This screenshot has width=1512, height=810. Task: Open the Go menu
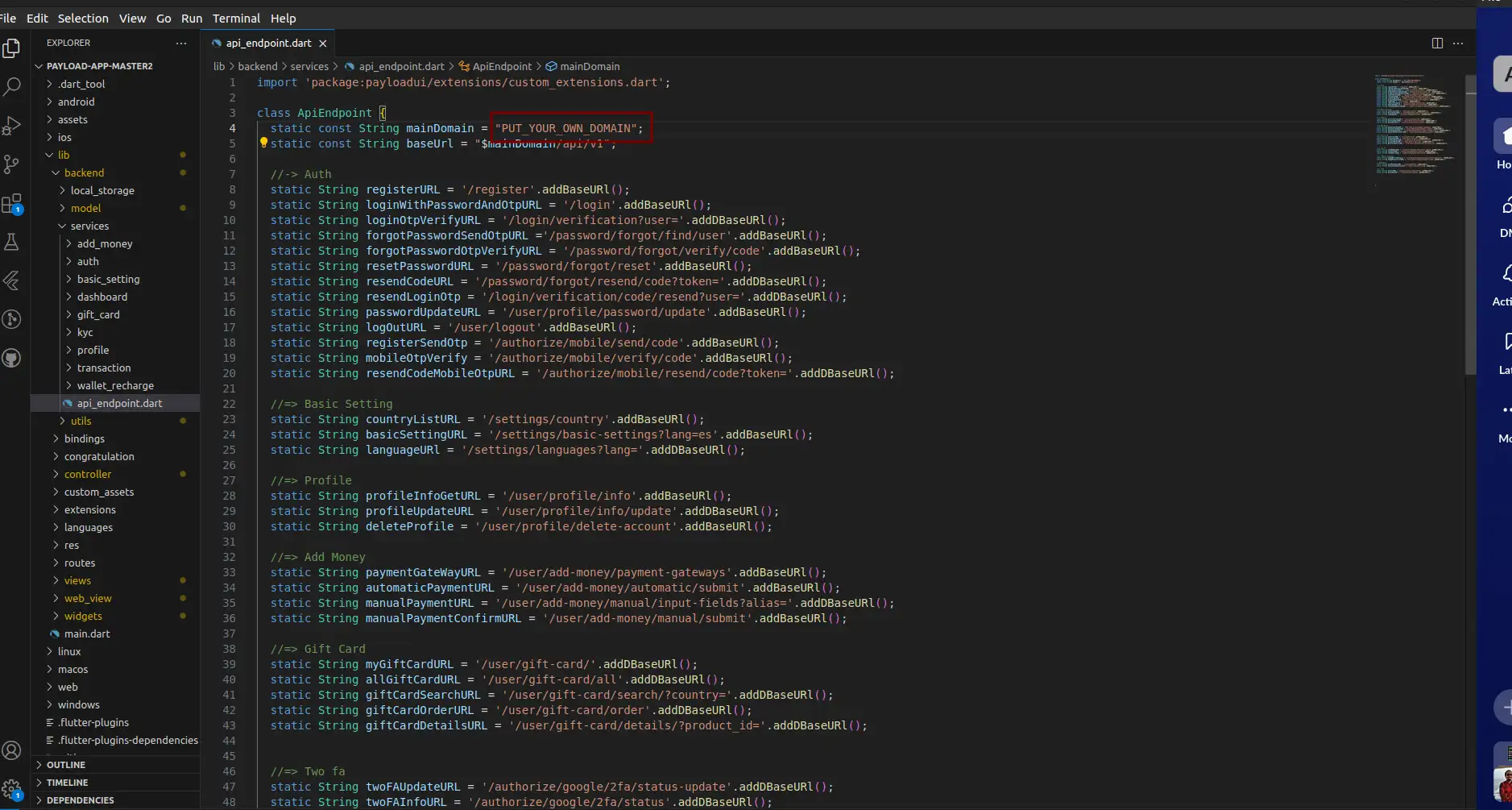click(x=164, y=18)
